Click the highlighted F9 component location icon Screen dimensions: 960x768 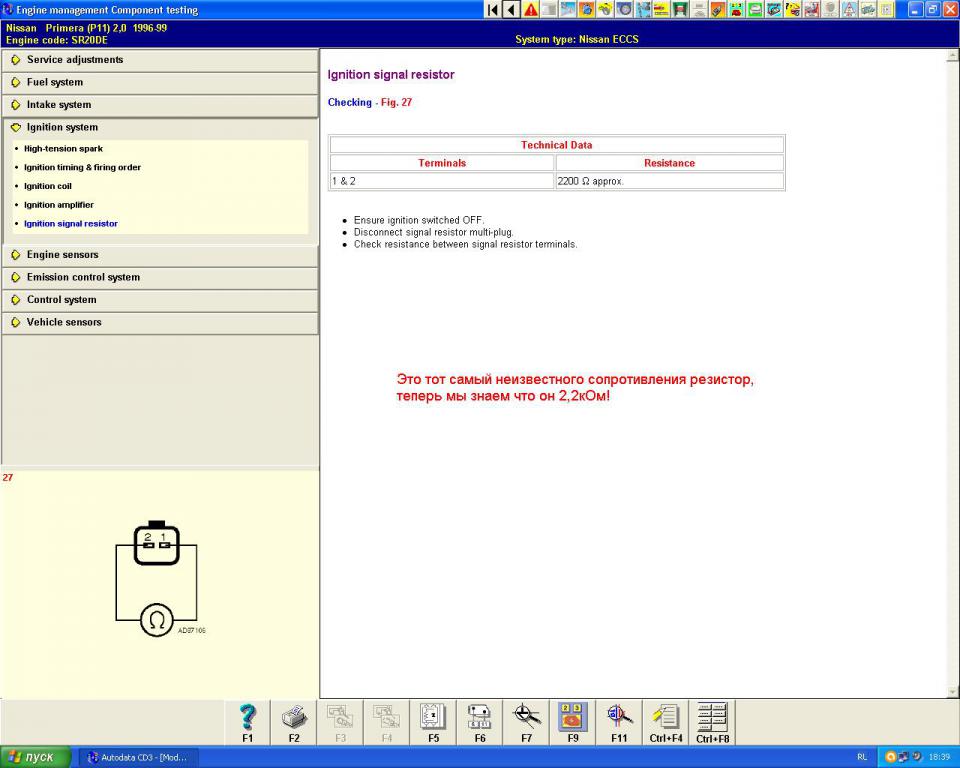point(573,723)
